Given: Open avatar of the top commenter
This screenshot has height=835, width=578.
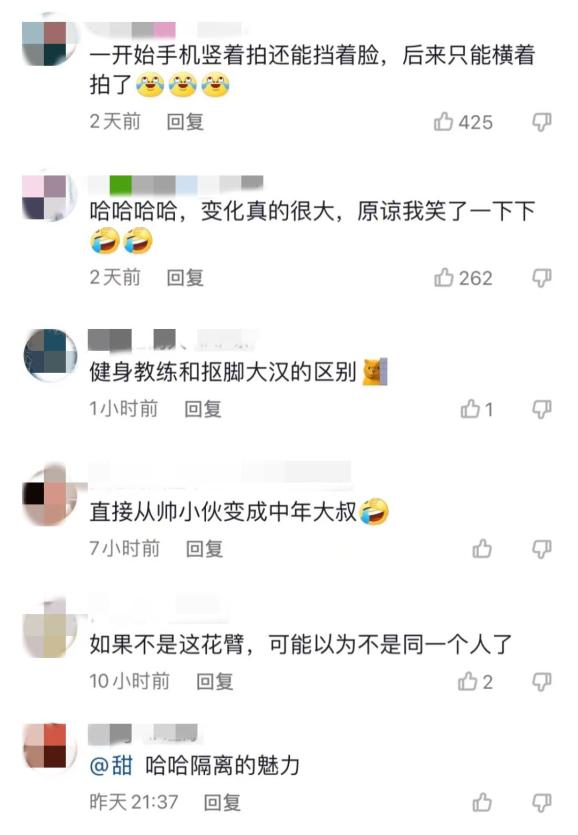Looking at the screenshot, I should click(x=50, y=42).
